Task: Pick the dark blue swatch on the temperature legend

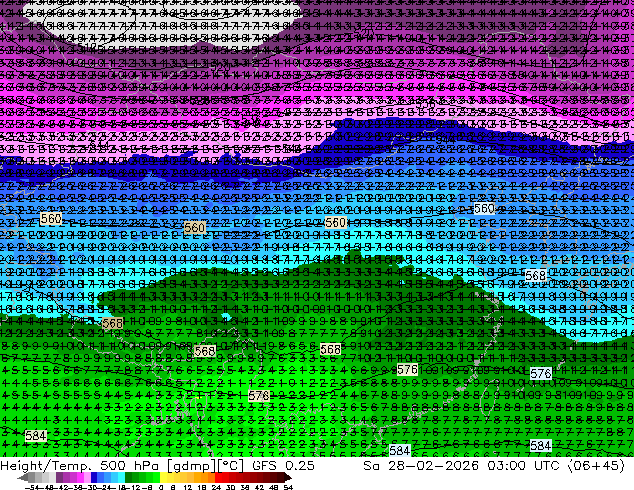Action: 94,478
